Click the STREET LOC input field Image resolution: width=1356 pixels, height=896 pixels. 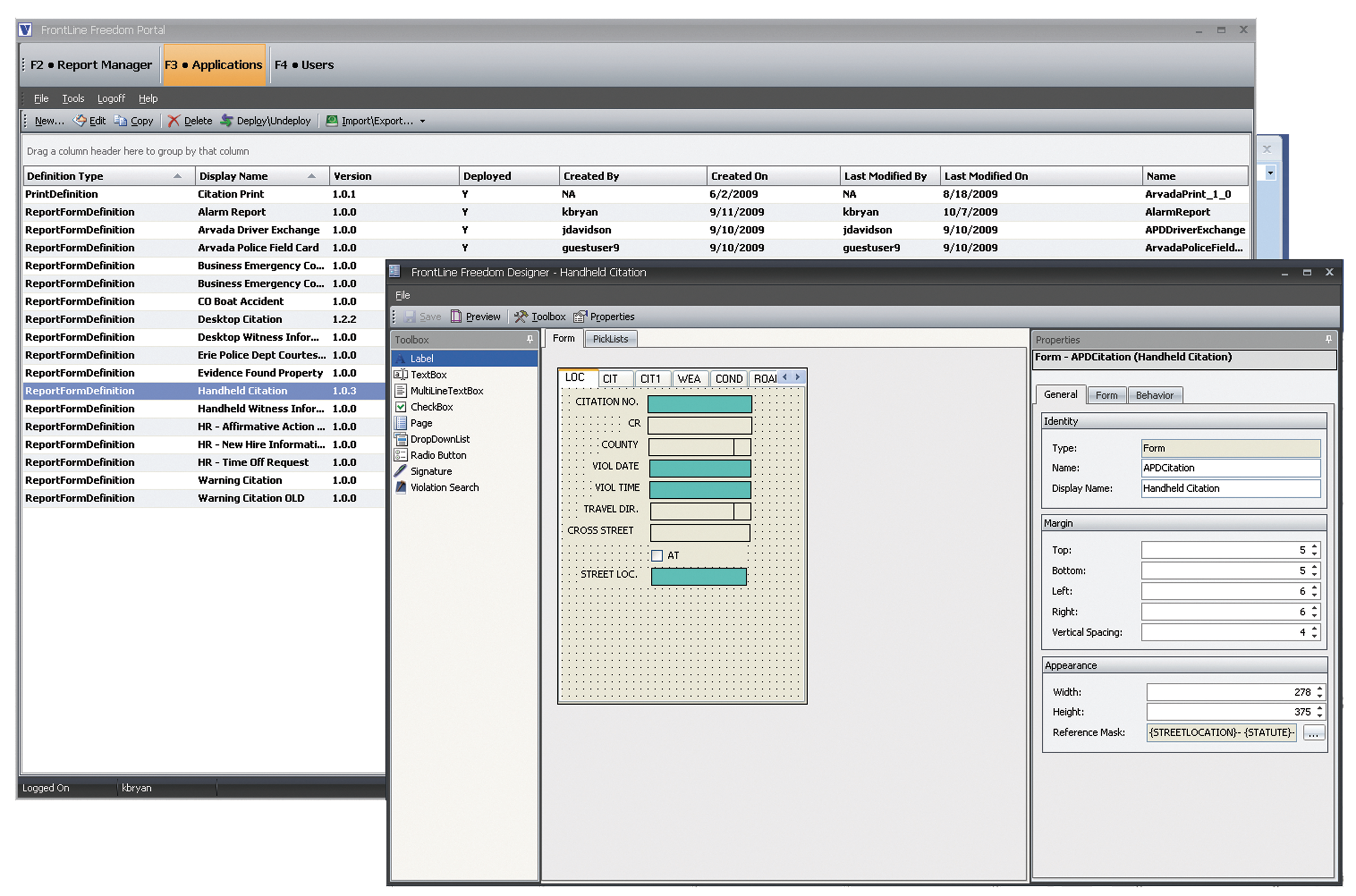(x=698, y=576)
